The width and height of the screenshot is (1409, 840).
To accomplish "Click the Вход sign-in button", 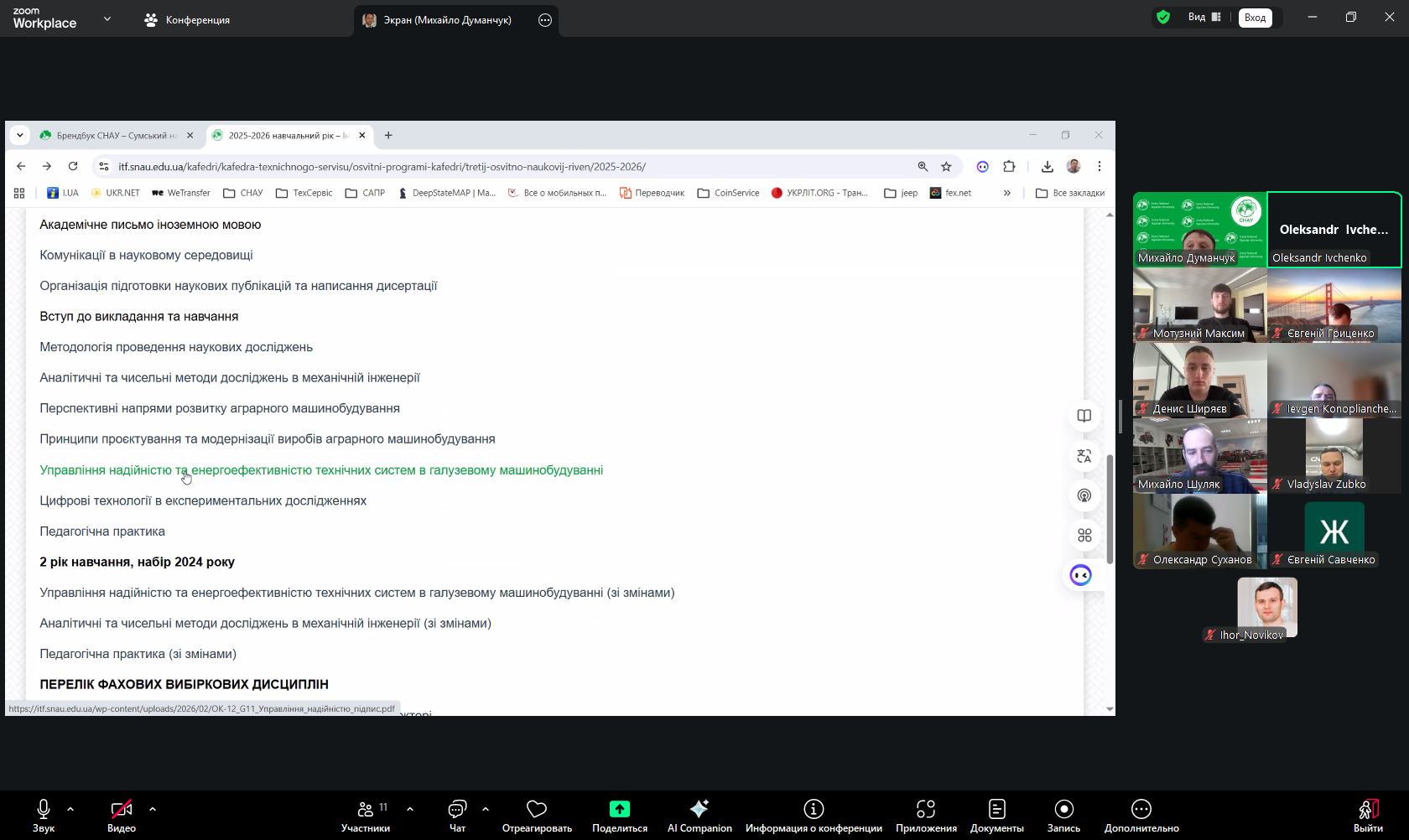I will (1255, 18).
